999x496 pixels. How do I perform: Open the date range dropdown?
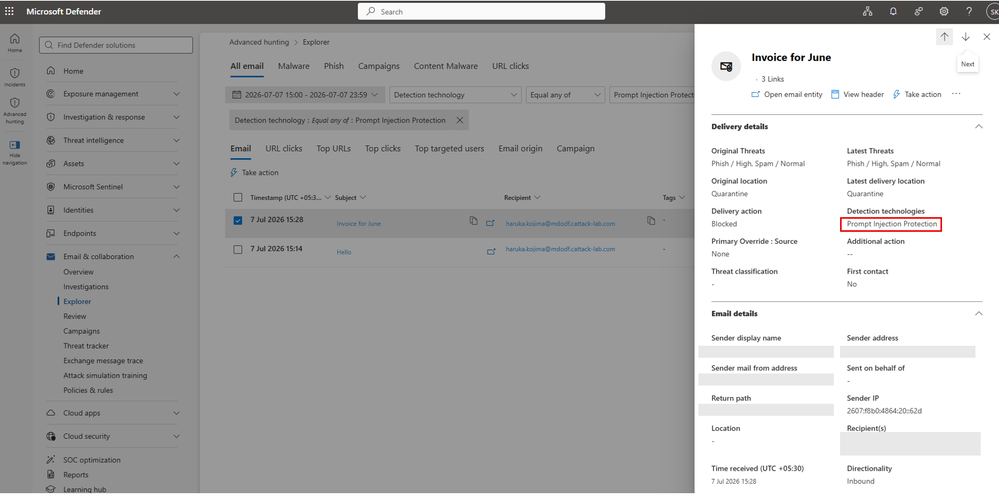click(x=305, y=95)
